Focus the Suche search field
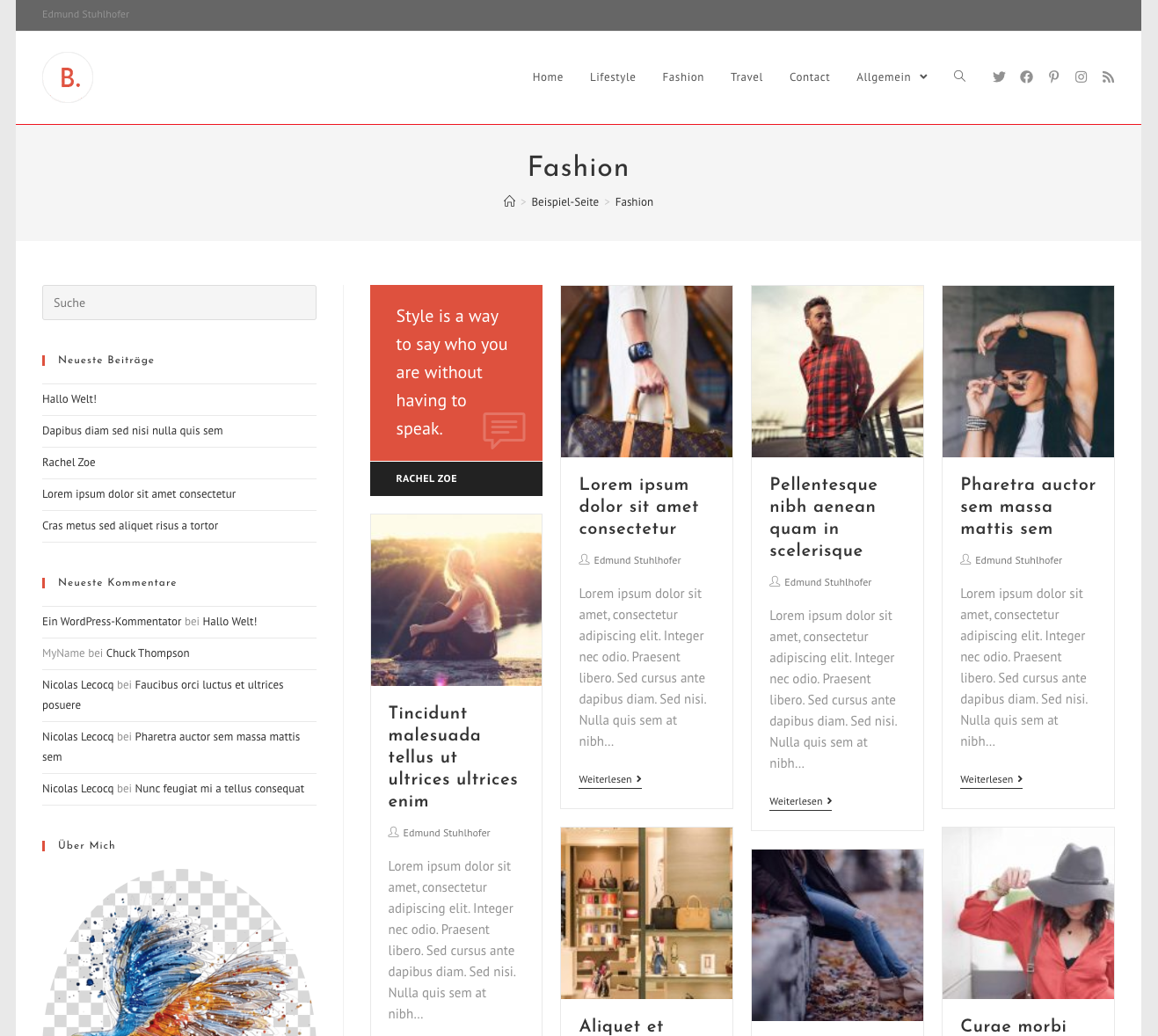Viewport: 1158px width, 1036px height. [179, 303]
